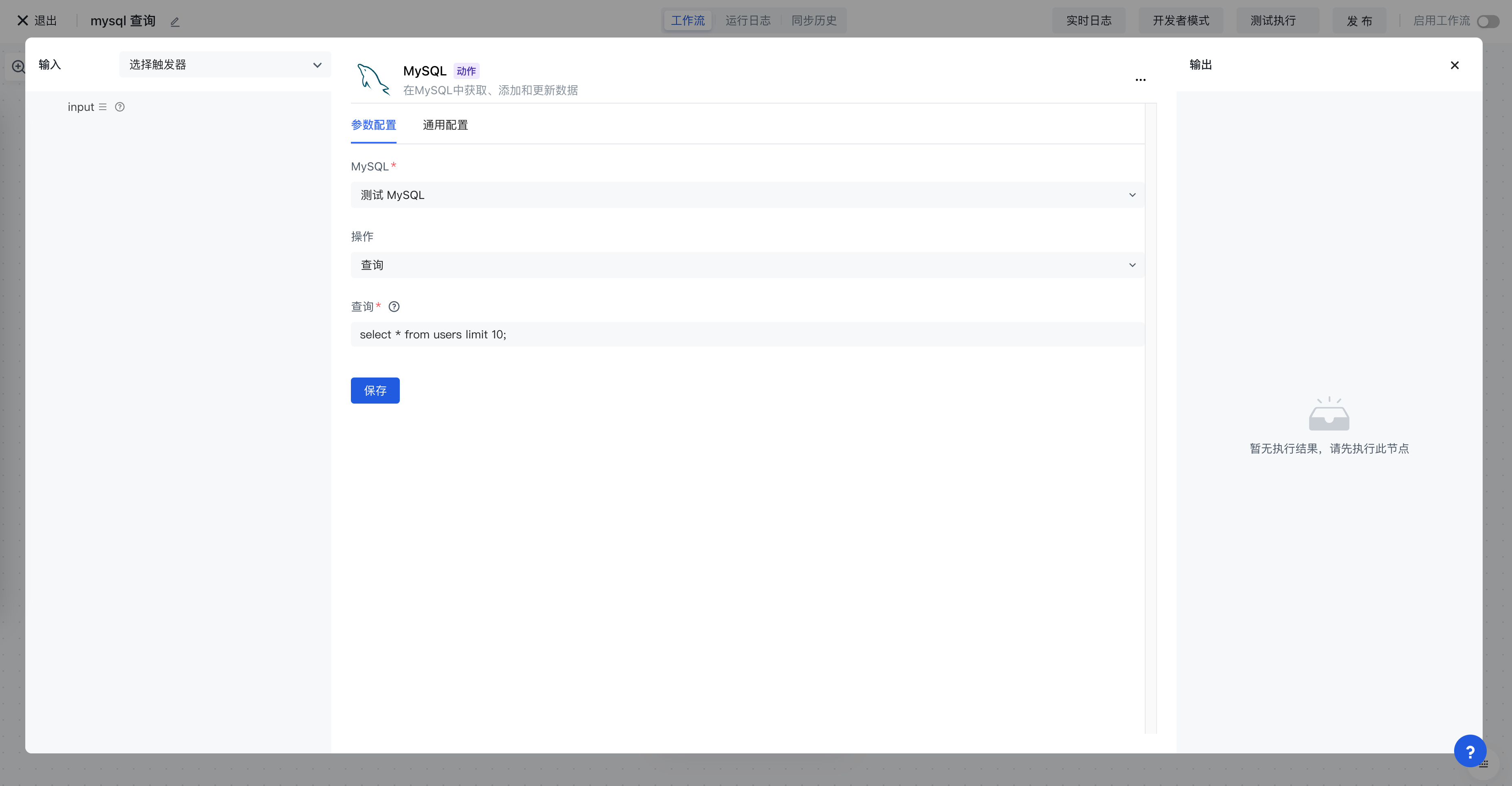Screen dimensions: 1512x786
Task: Click the blue 保存 button
Action: [375, 391]
